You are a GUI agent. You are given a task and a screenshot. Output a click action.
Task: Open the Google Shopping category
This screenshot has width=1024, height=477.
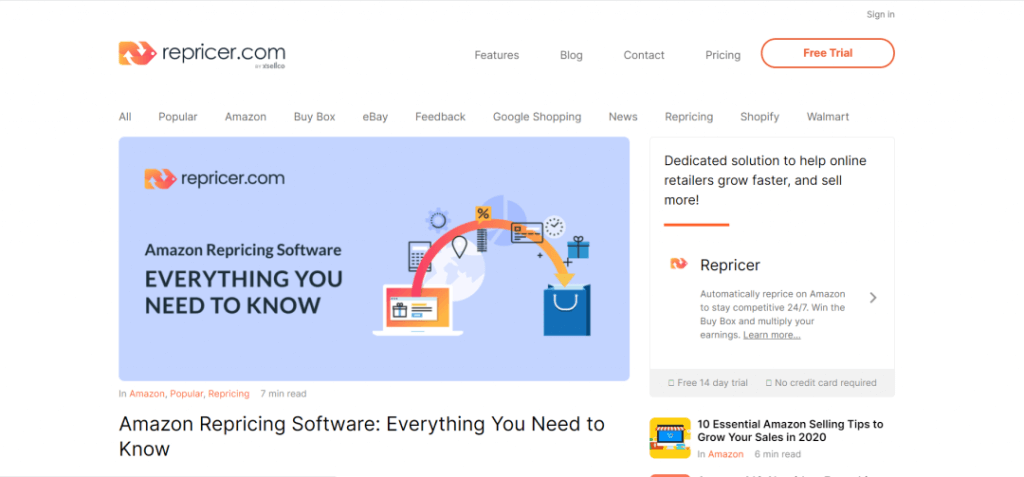pos(537,117)
